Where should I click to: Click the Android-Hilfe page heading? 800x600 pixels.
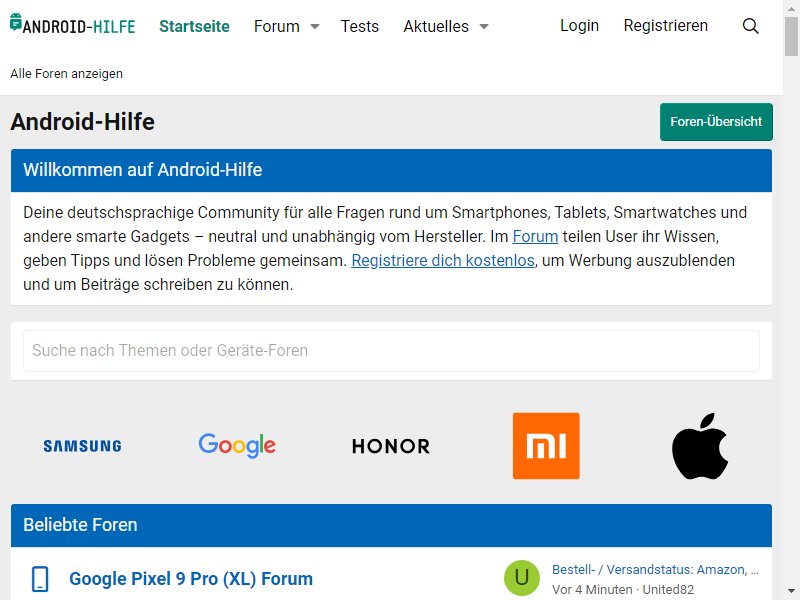pos(82,122)
